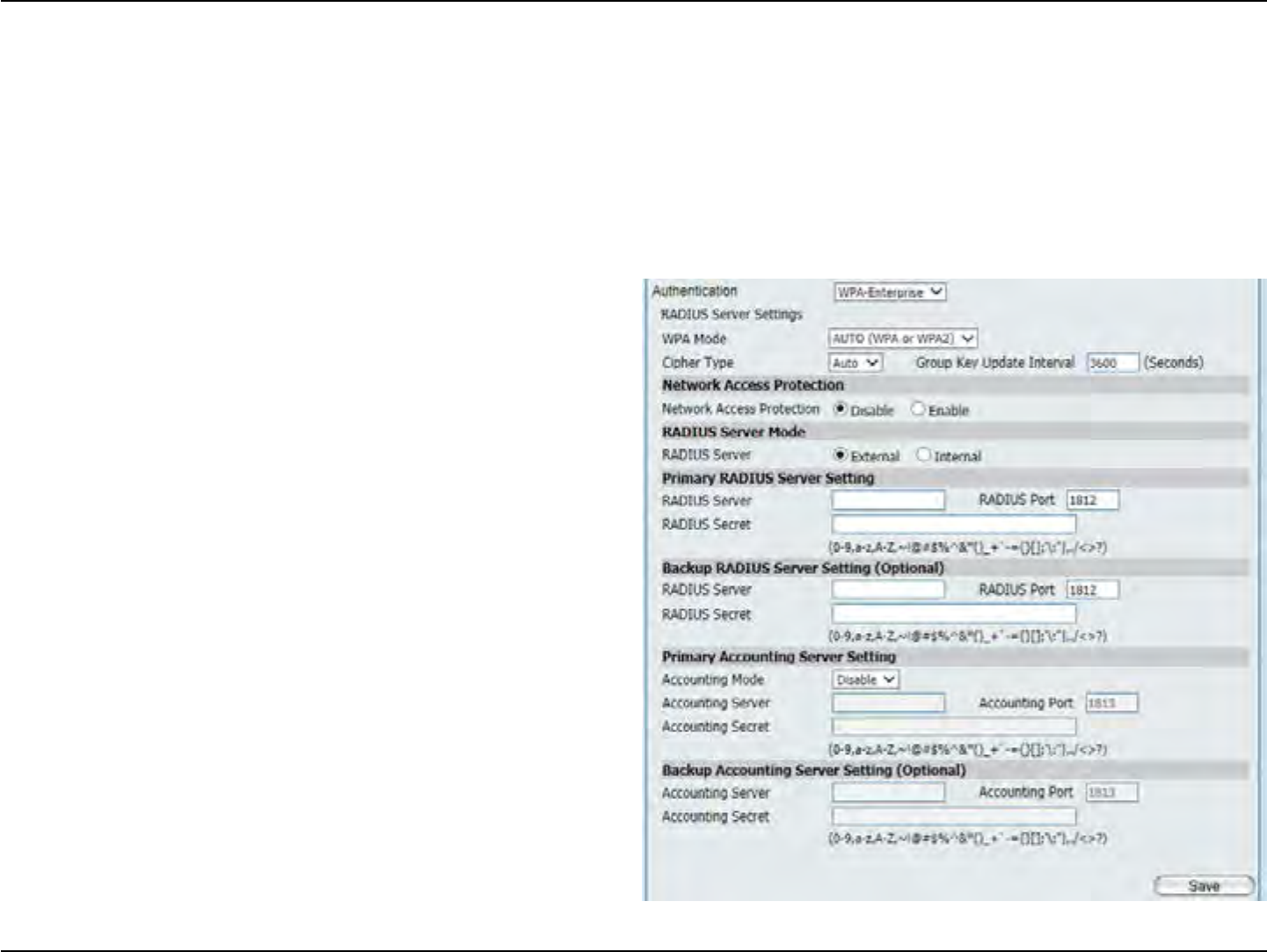
Task: Click the "WPA Mode" label
Action: (x=695, y=338)
